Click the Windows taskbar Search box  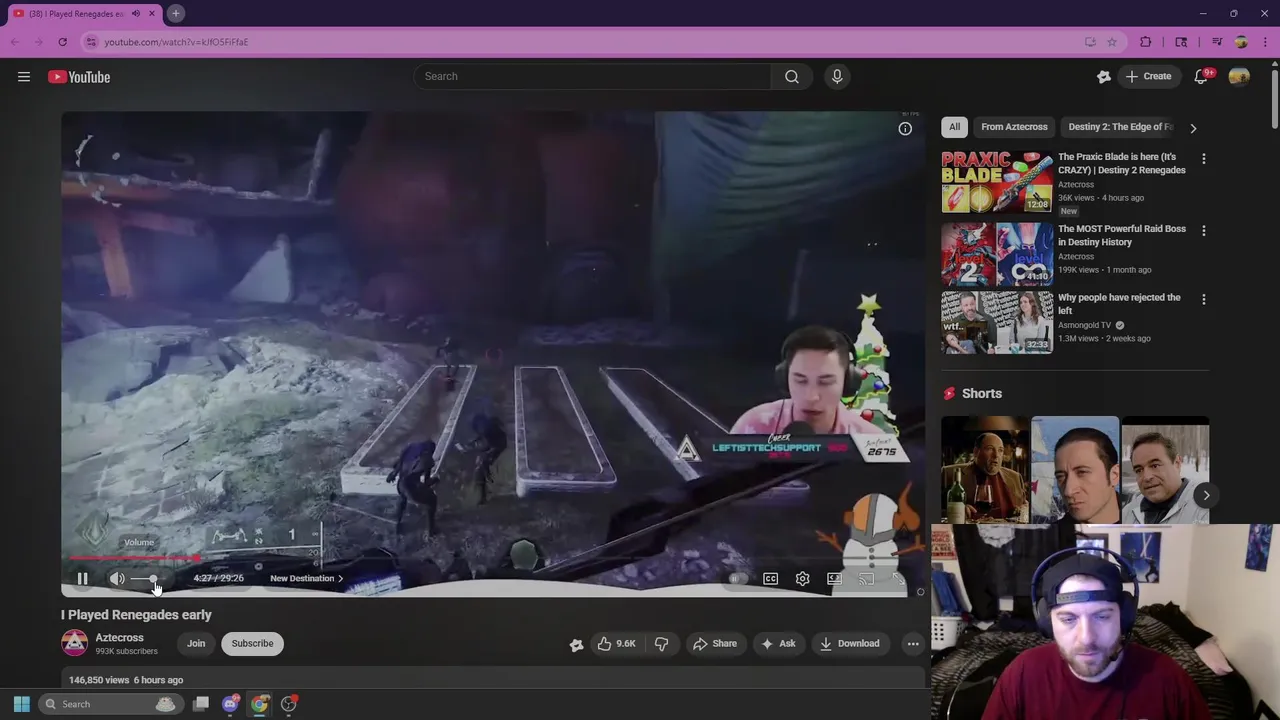(x=109, y=704)
